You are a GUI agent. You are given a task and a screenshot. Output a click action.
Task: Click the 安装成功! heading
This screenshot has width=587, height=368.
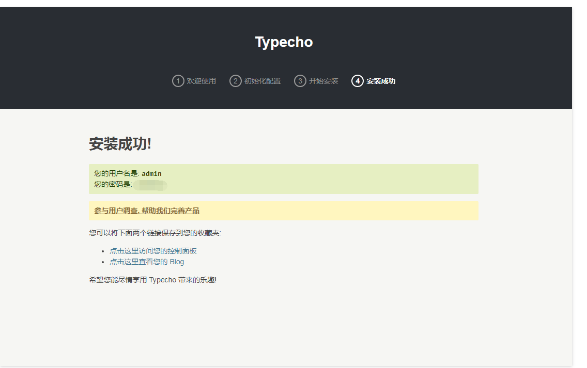[120, 144]
